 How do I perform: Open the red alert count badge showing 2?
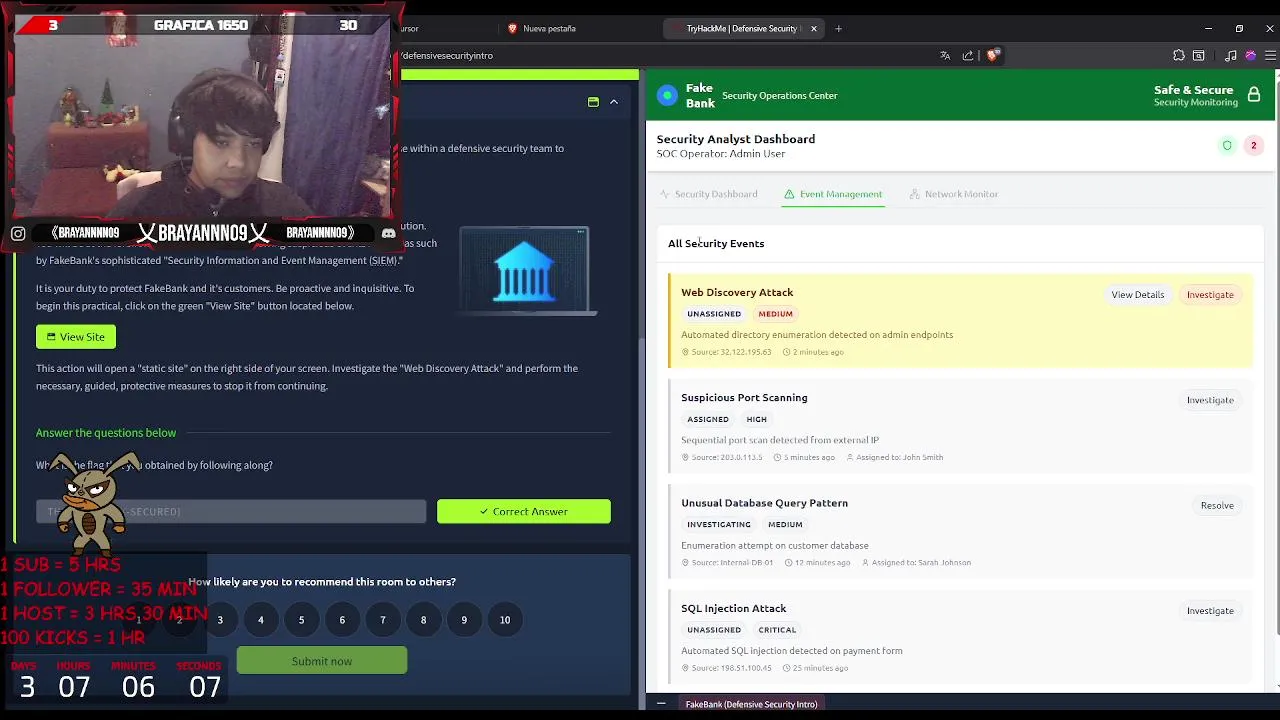[1253, 145]
